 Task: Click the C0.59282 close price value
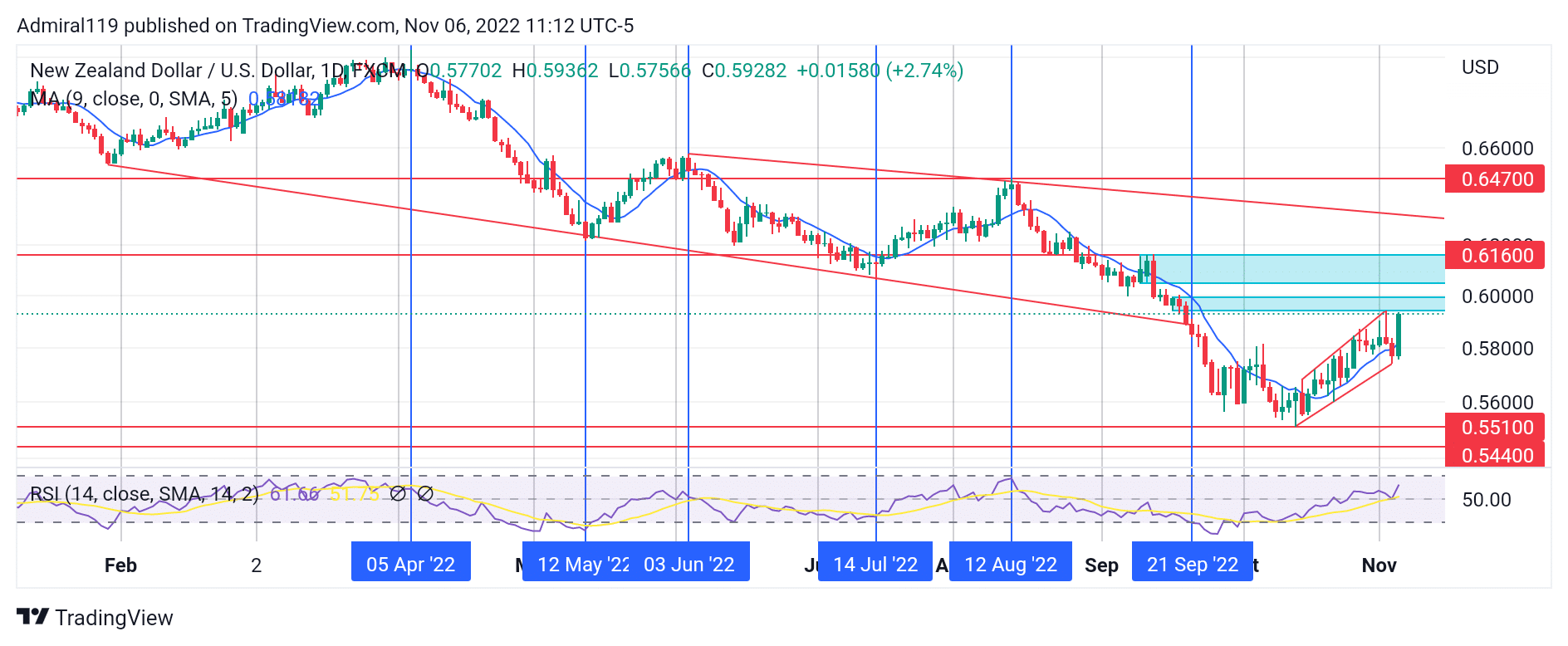[x=744, y=71]
